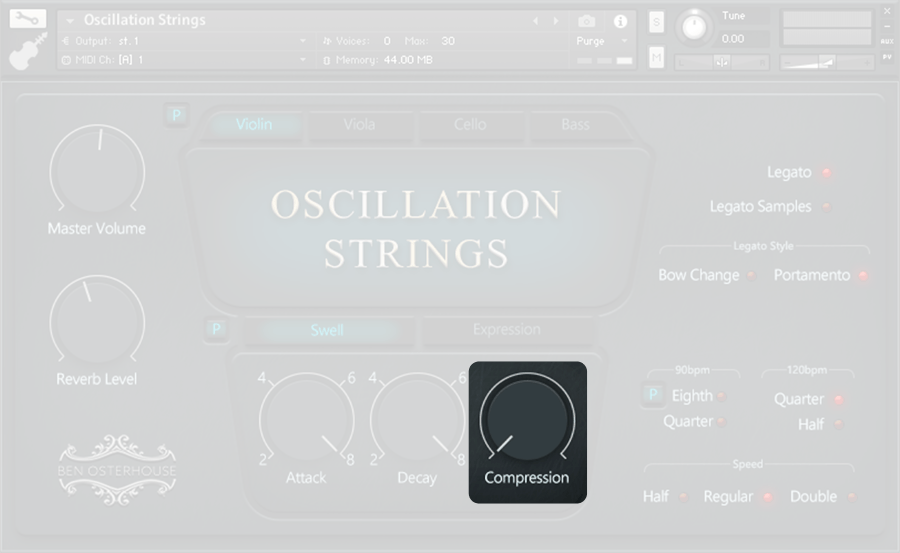Go to the next instrument preset arrow

click(x=556, y=21)
